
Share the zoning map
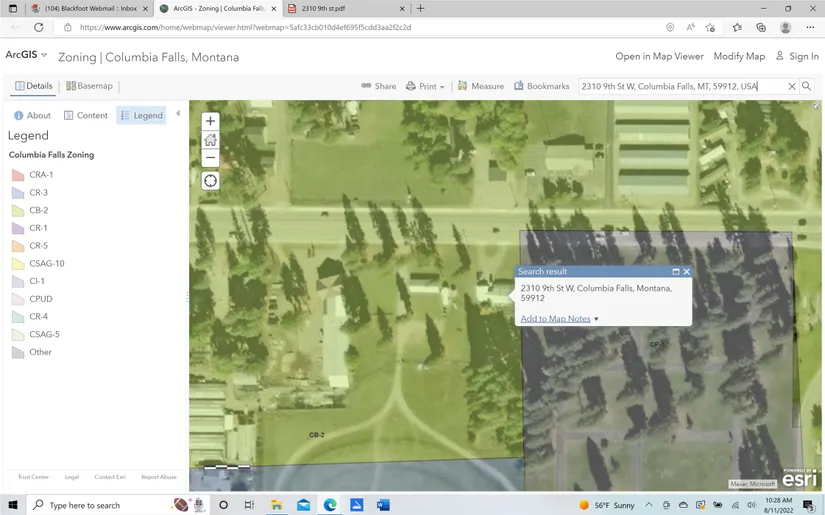pyautogui.click(x=379, y=87)
